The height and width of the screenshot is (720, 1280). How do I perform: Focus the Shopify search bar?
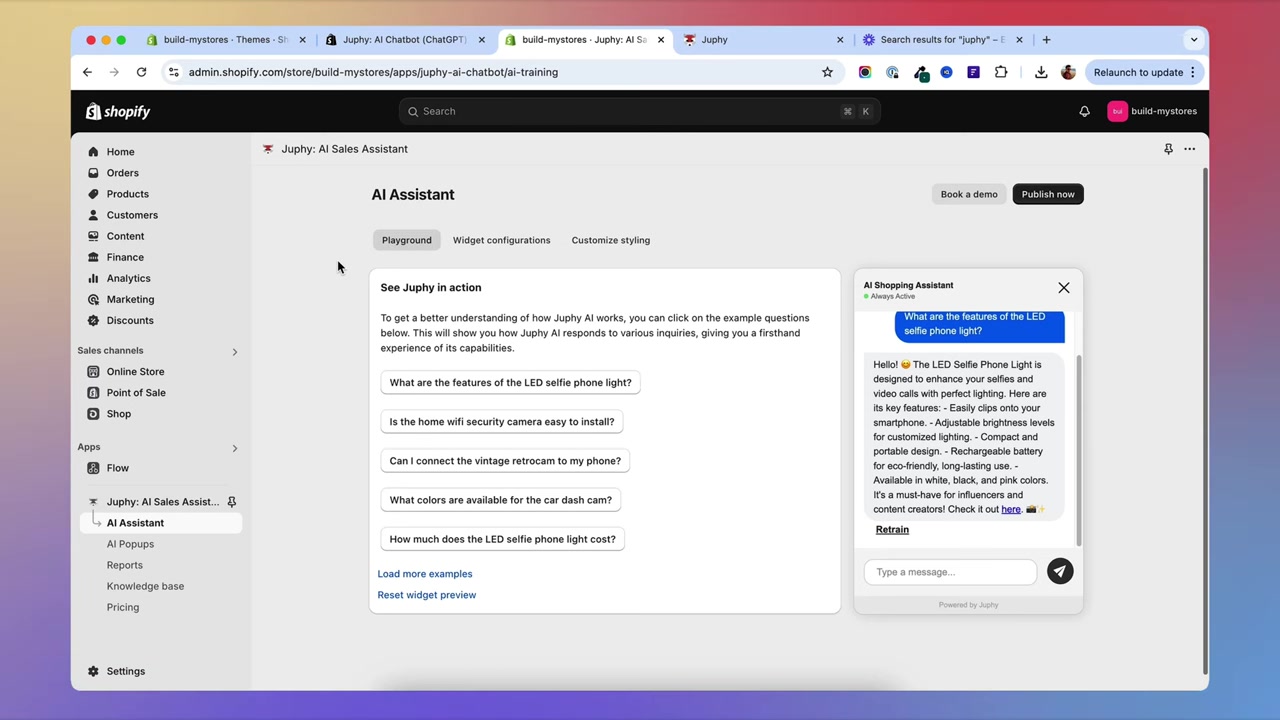click(639, 111)
